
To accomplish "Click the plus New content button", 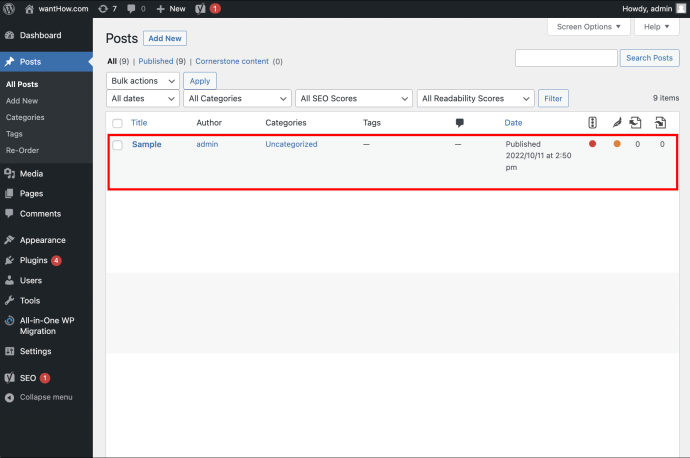I will pos(171,9).
